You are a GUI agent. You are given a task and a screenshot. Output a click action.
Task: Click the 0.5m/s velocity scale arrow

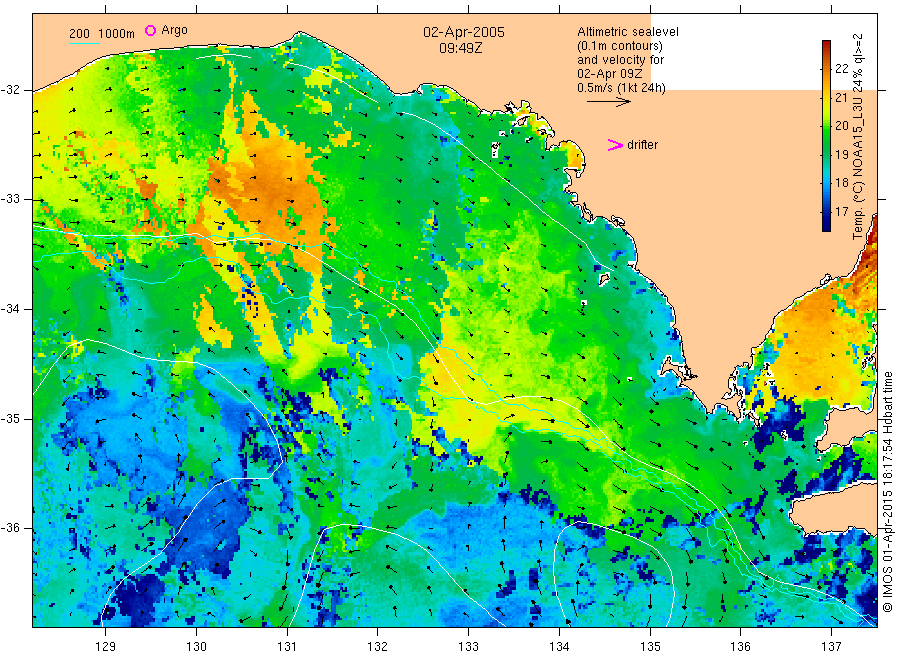[x=608, y=102]
